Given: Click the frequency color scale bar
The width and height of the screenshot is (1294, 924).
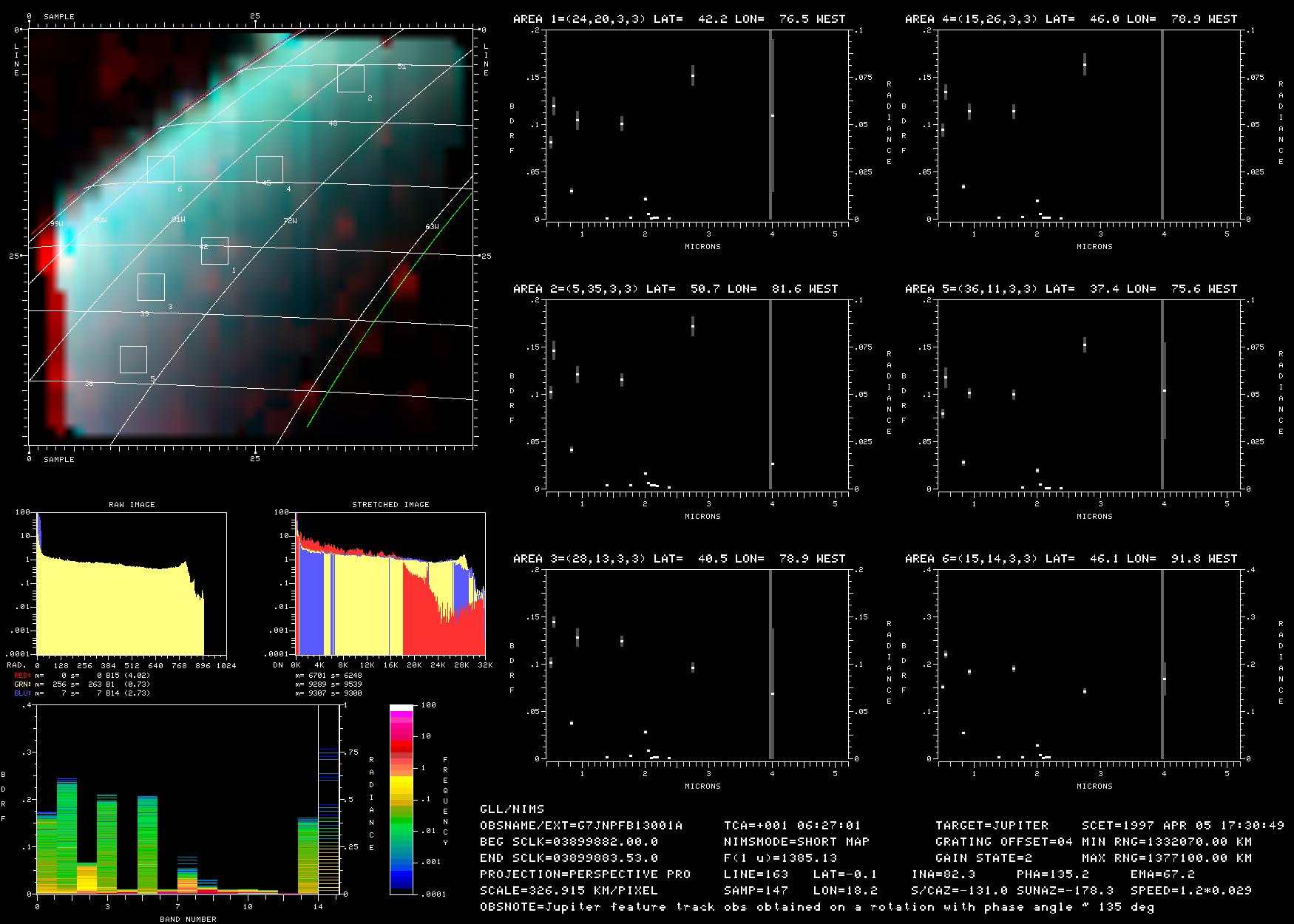Looking at the screenshot, I should [x=402, y=799].
